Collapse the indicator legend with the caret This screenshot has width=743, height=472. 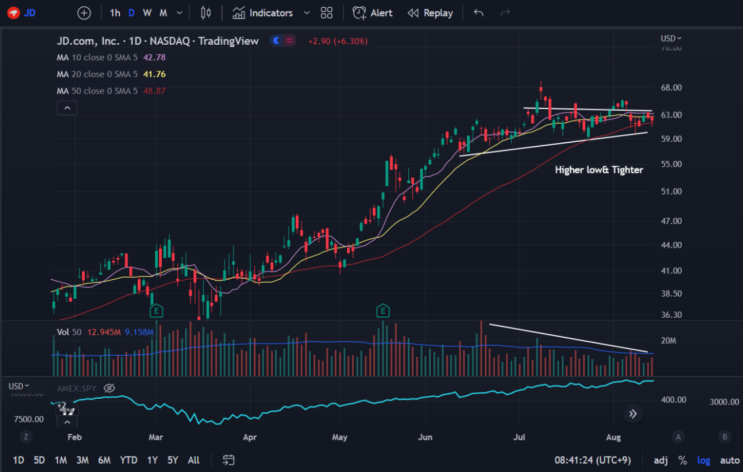[67, 108]
